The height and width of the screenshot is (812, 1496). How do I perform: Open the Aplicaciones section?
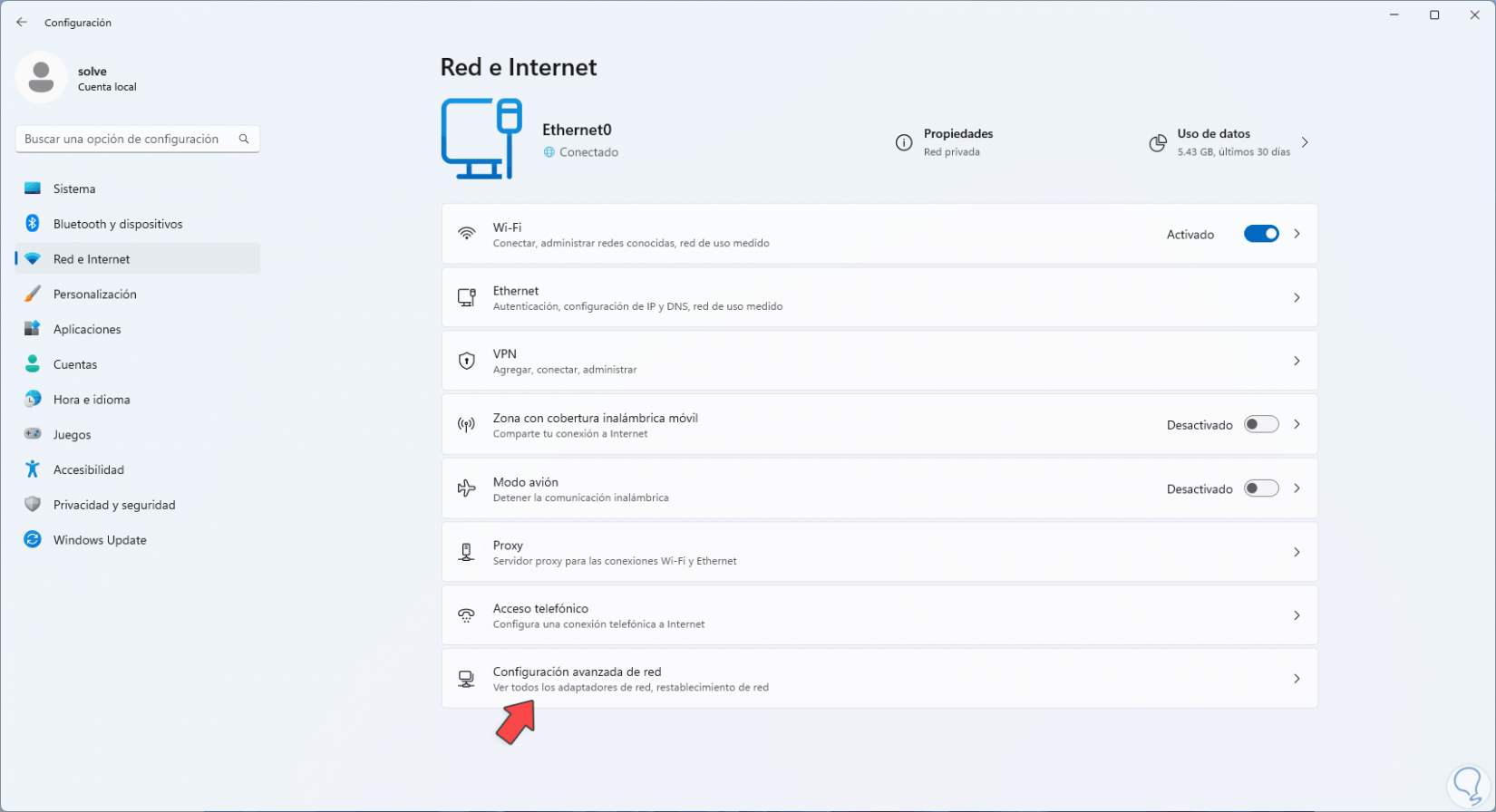[x=138, y=329]
